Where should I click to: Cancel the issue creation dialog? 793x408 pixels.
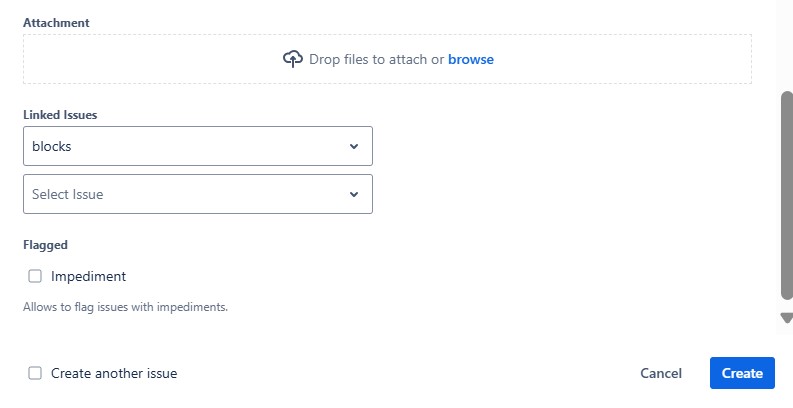coord(661,373)
